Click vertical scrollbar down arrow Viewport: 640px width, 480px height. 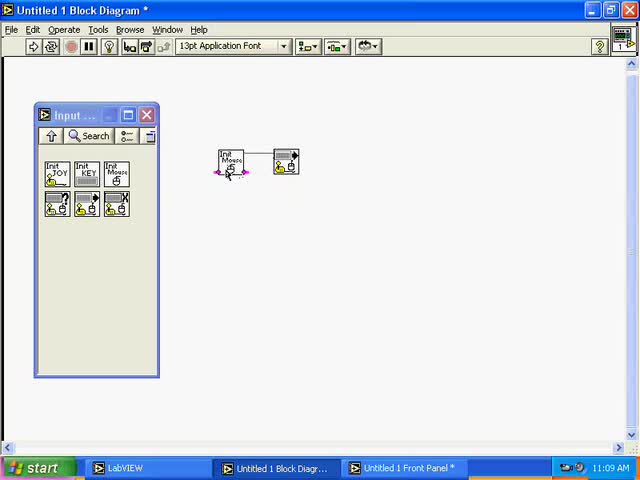click(631, 435)
